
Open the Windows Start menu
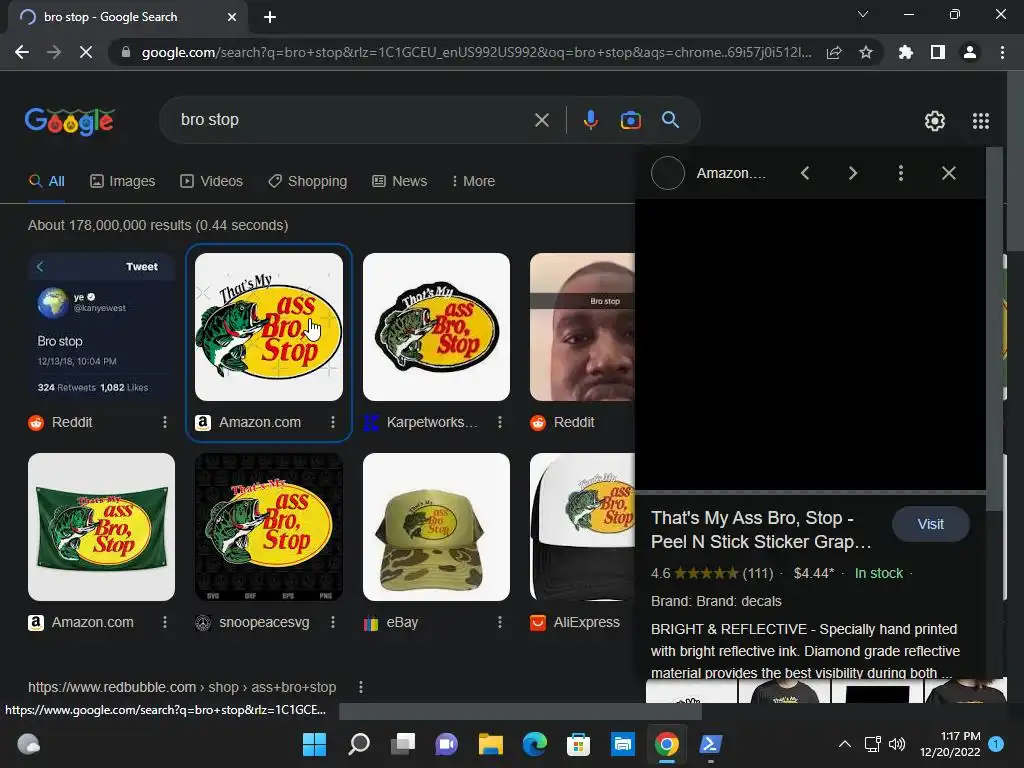(314, 744)
